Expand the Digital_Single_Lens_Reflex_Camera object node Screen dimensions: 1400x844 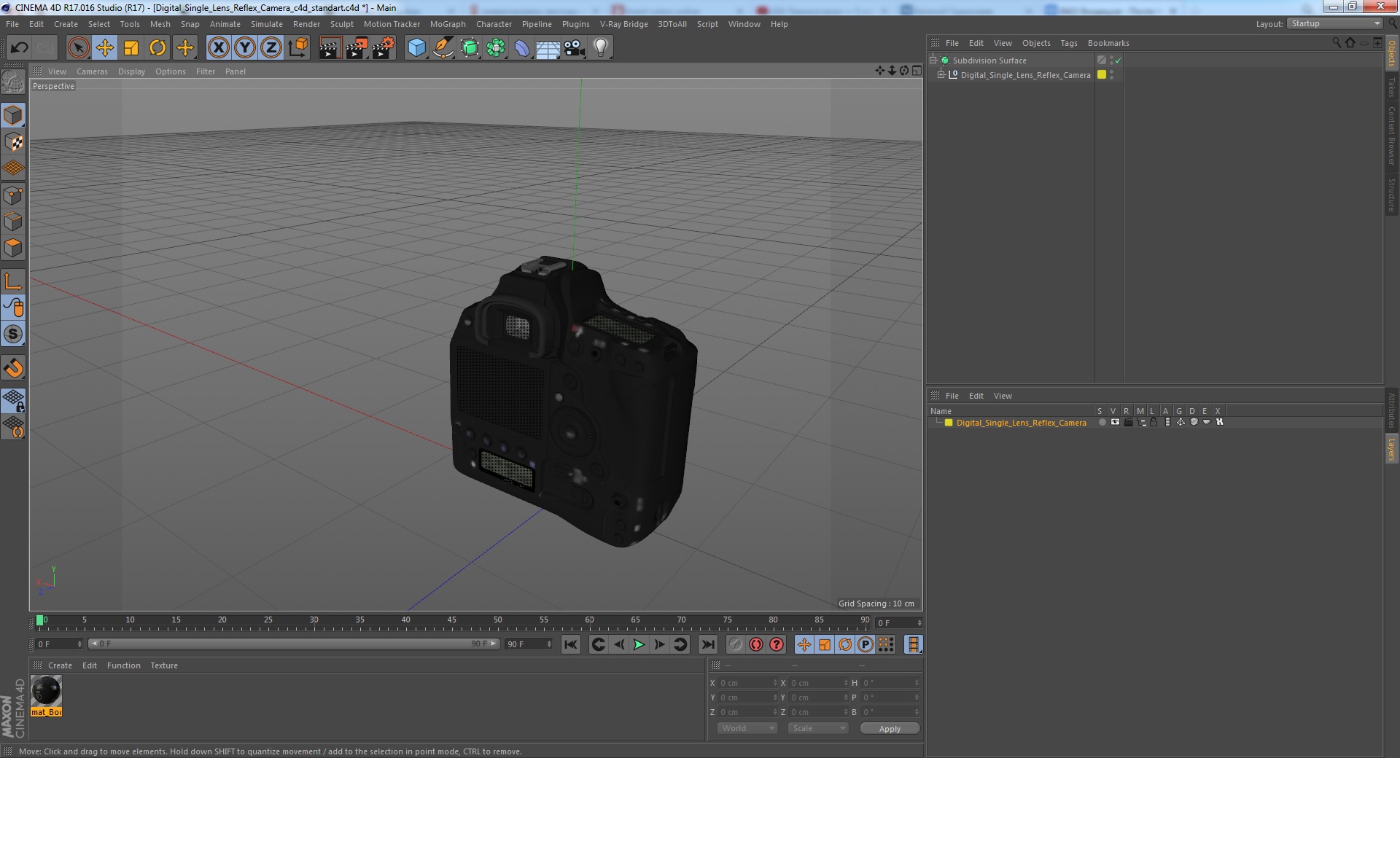tap(941, 74)
